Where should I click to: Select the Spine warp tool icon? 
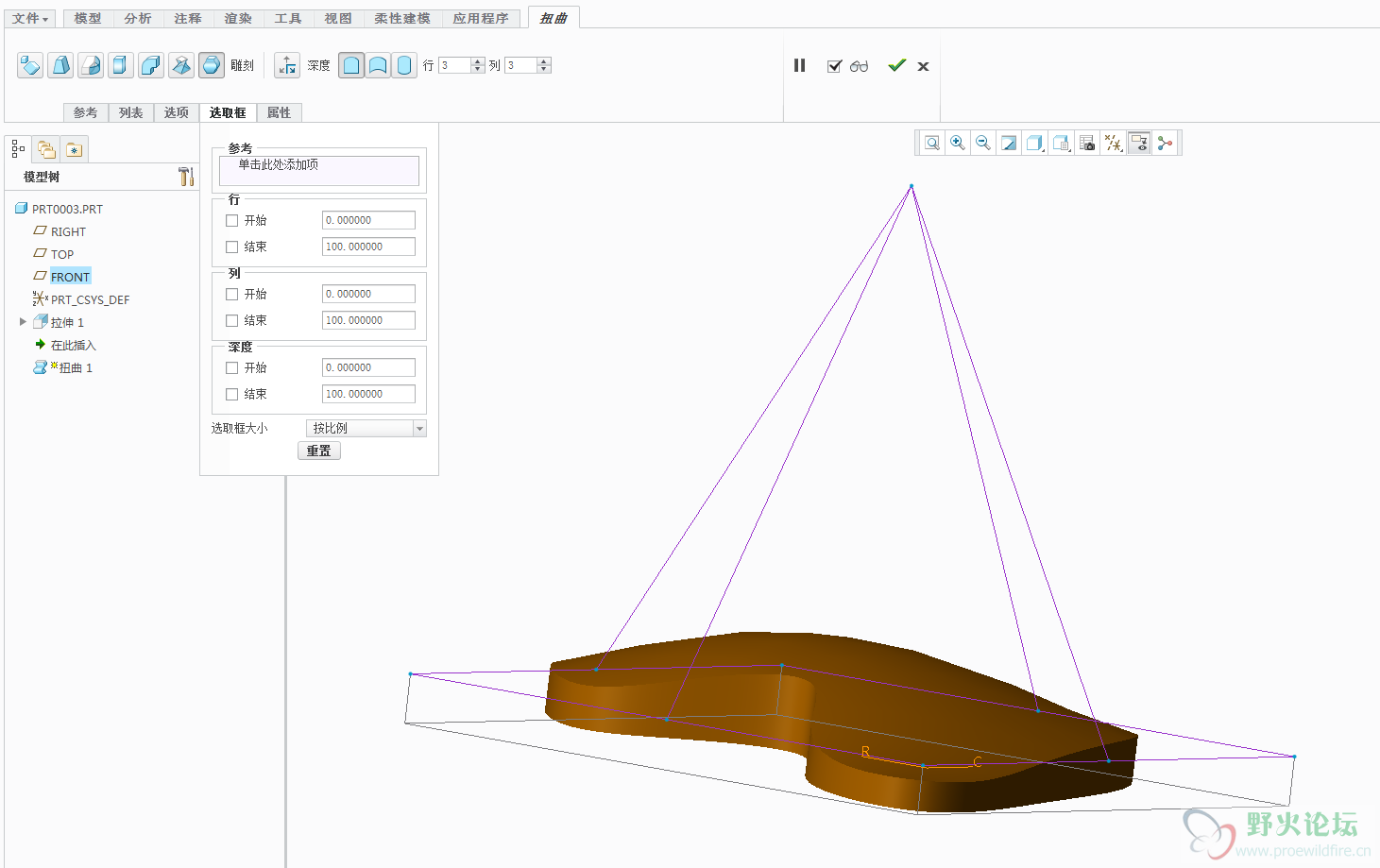pyautogui.click(x=91, y=65)
